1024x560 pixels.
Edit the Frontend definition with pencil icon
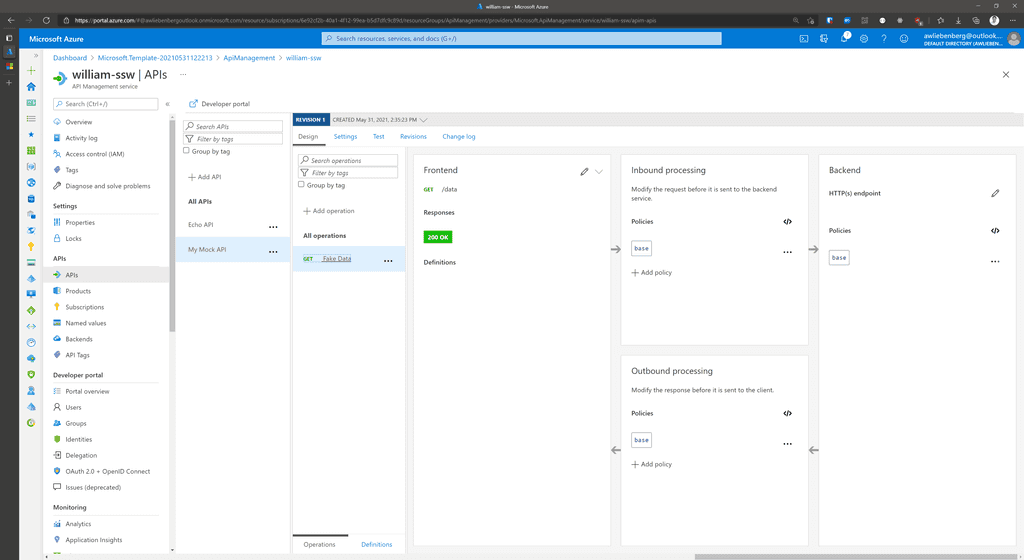click(584, 171)
